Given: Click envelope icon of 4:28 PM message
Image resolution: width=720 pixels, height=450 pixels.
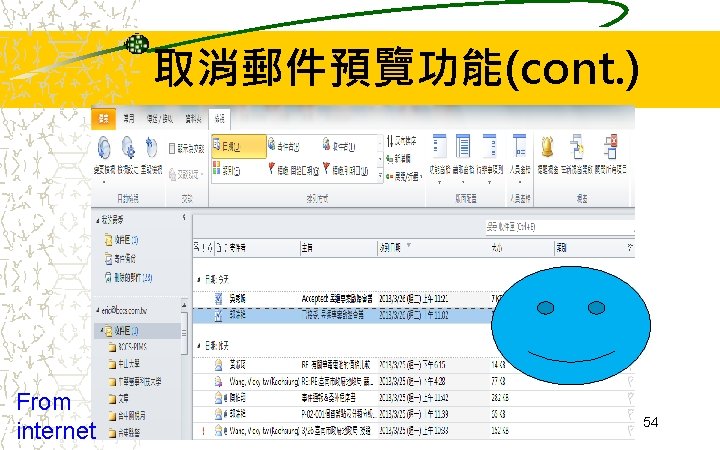Looking at the screenshot, I should pyautogui.click(x=219, y=381).
